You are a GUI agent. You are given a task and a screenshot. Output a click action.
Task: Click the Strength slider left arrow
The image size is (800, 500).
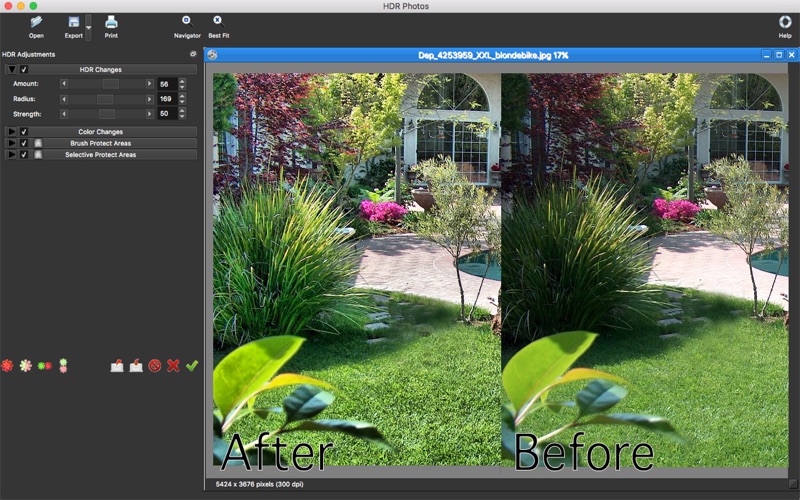coord(64,114)
